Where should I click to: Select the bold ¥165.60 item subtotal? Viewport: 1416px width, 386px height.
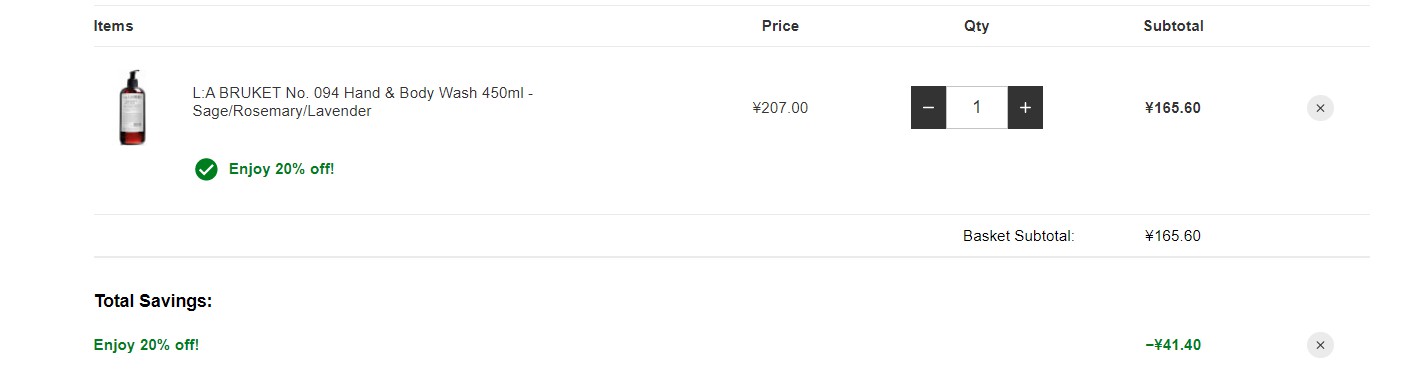coord(1173,108)
